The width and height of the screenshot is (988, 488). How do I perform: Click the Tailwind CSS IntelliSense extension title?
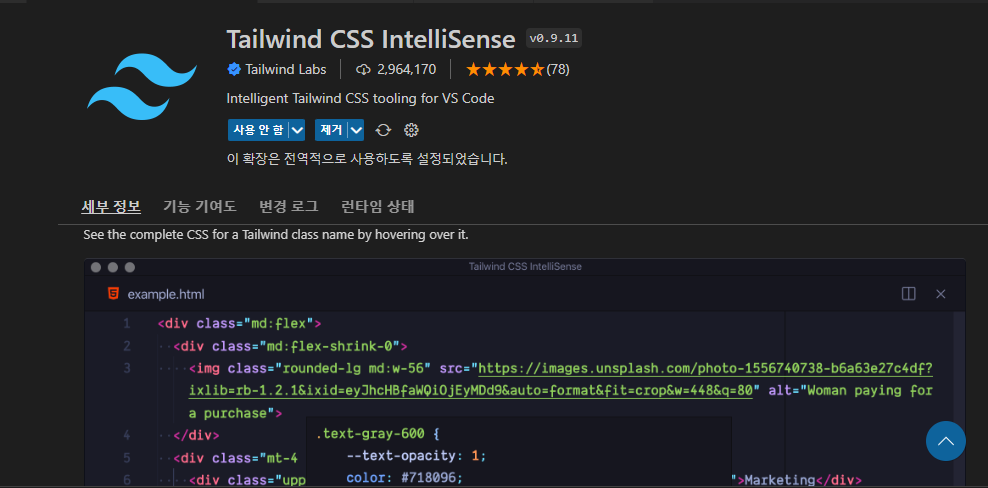coord(371,40)
